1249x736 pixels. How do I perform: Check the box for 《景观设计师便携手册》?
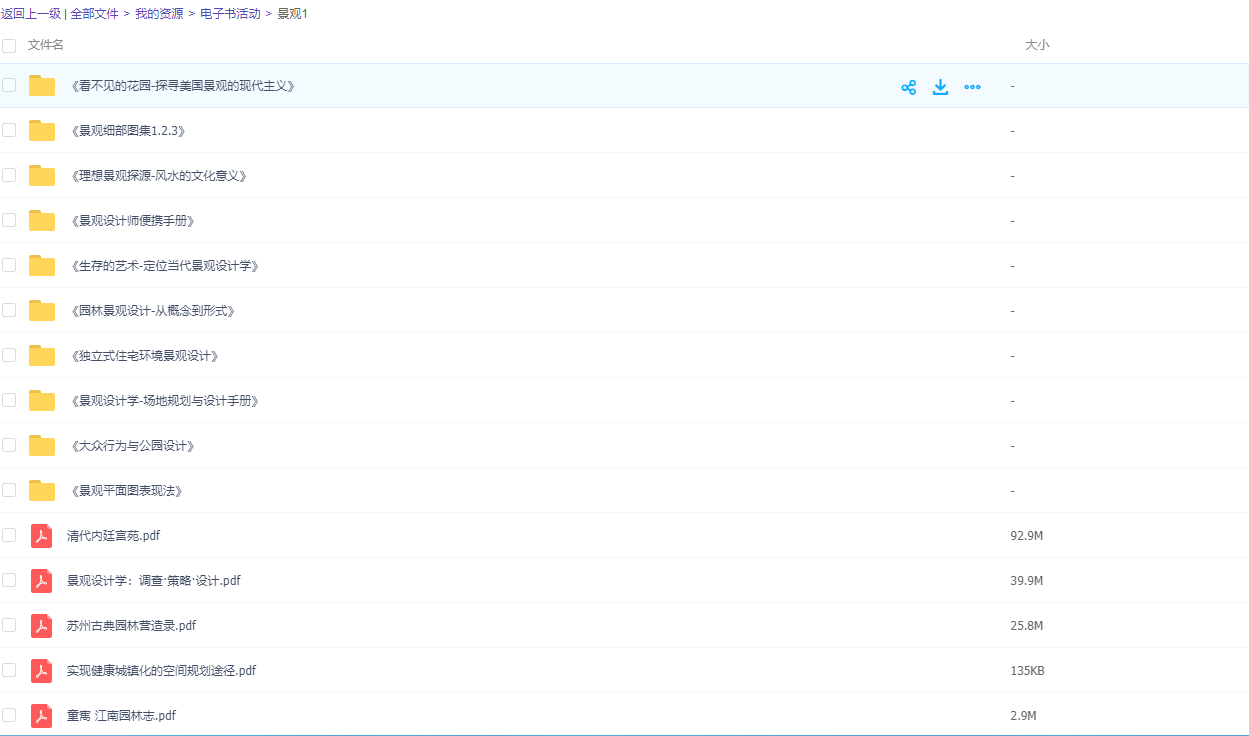click(x=9, y=220)
